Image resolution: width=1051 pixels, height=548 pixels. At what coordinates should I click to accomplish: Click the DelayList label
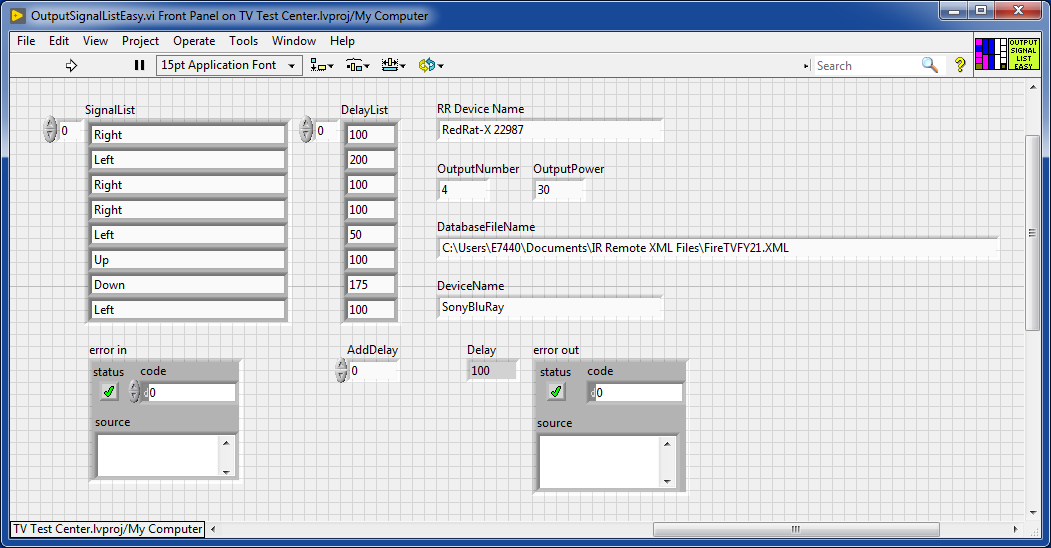tap(364, 110)
